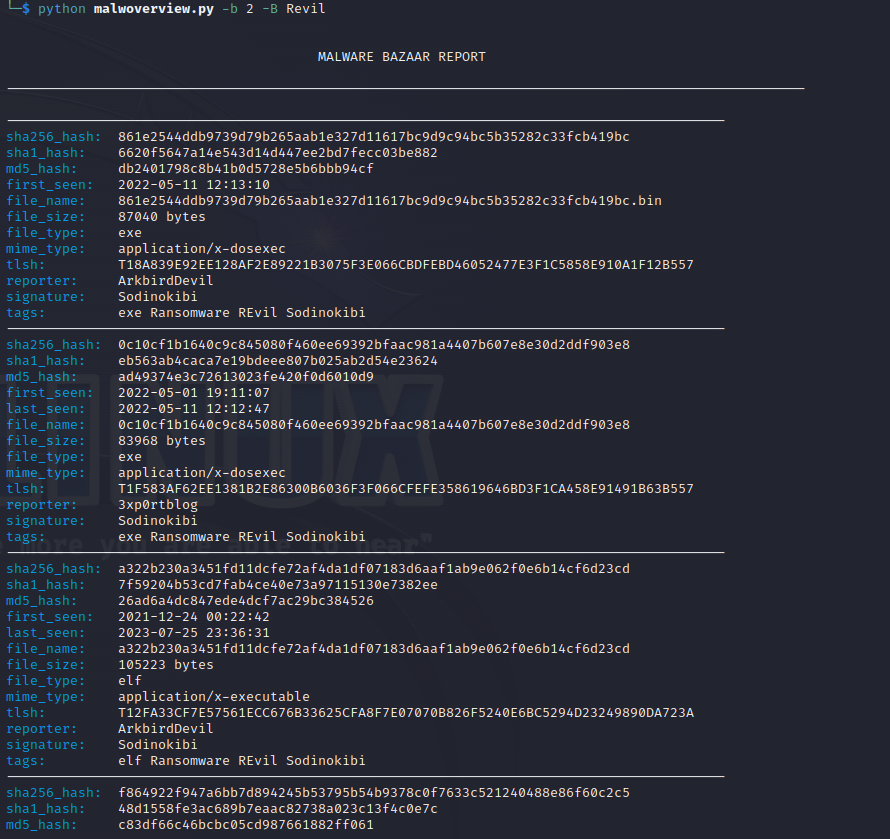
Task: Click the file size '87040 bytes'
Action: 162,217
